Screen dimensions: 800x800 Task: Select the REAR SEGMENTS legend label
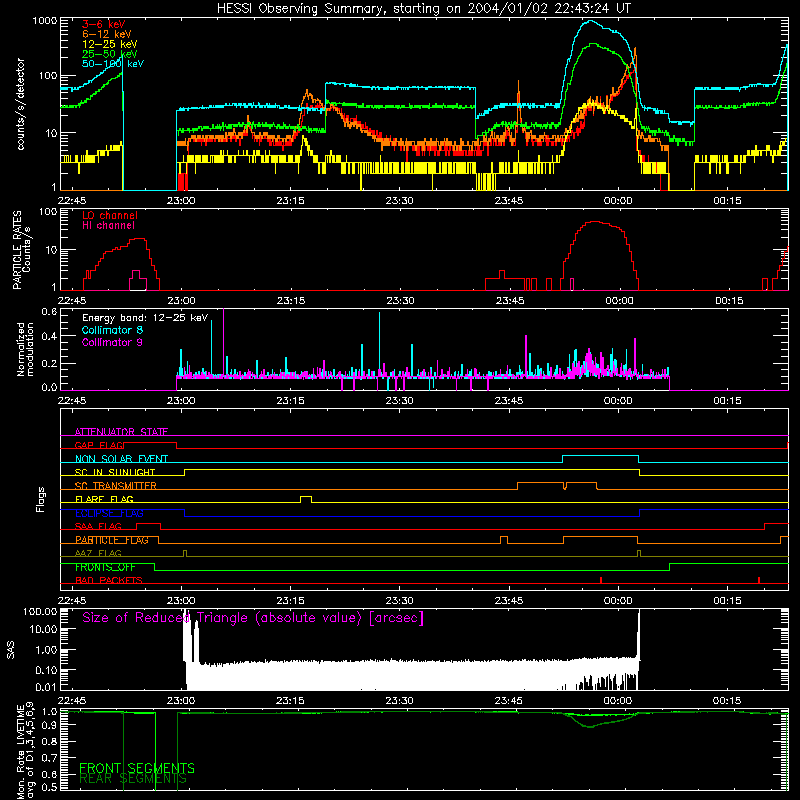pyautogui.click(x=133, y=779)
